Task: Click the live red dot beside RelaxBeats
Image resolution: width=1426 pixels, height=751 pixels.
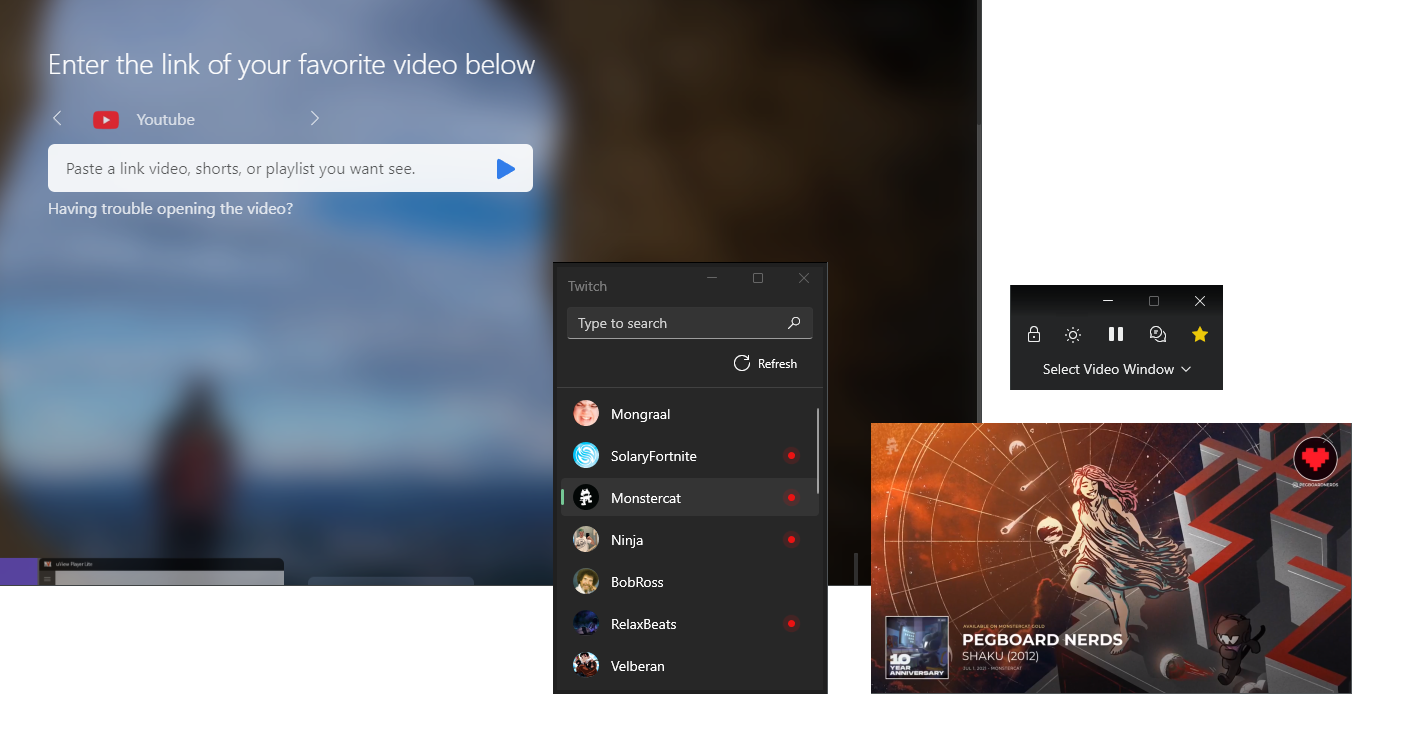Action: pos(791,624)
